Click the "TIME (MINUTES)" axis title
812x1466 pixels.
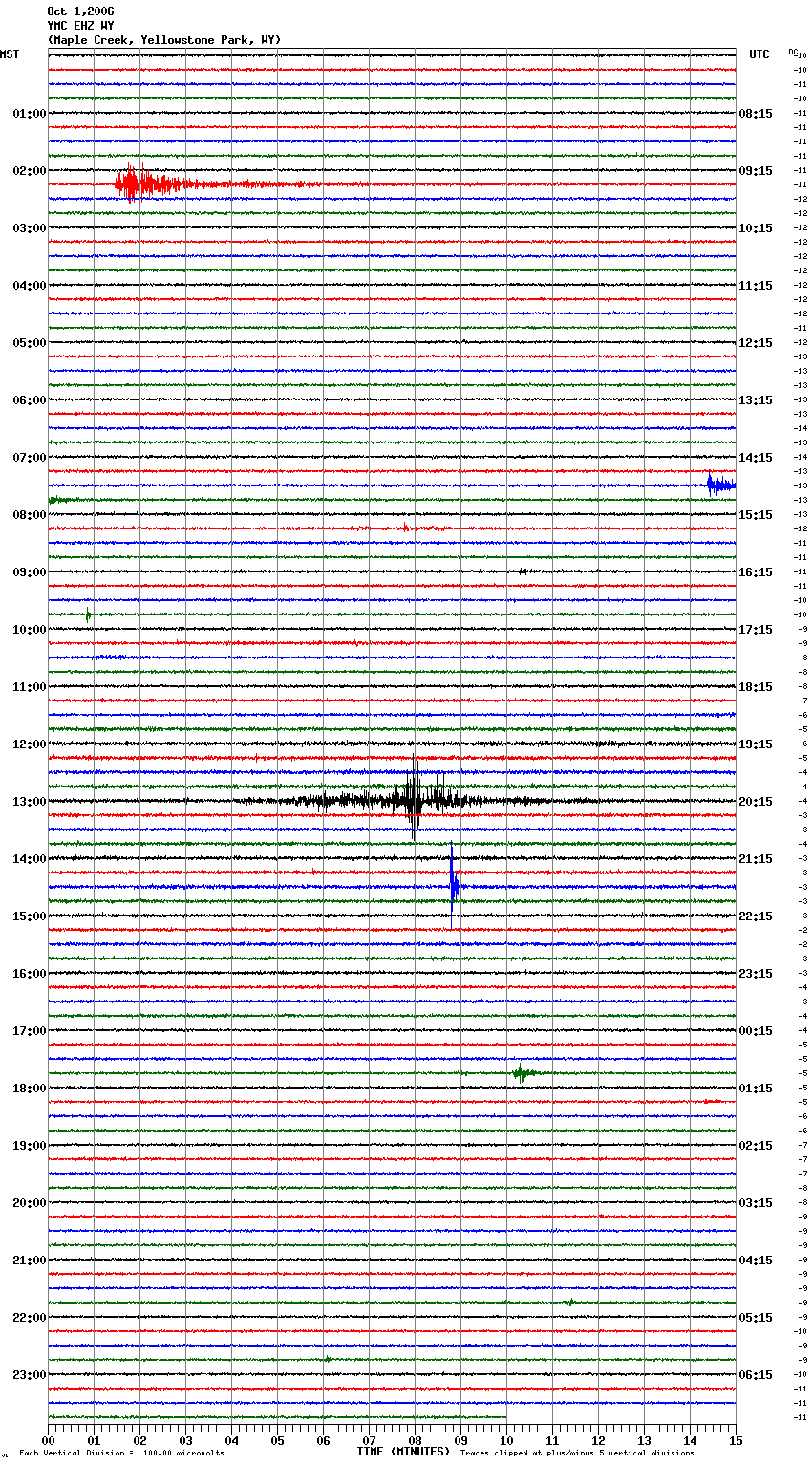(403, 1452)
